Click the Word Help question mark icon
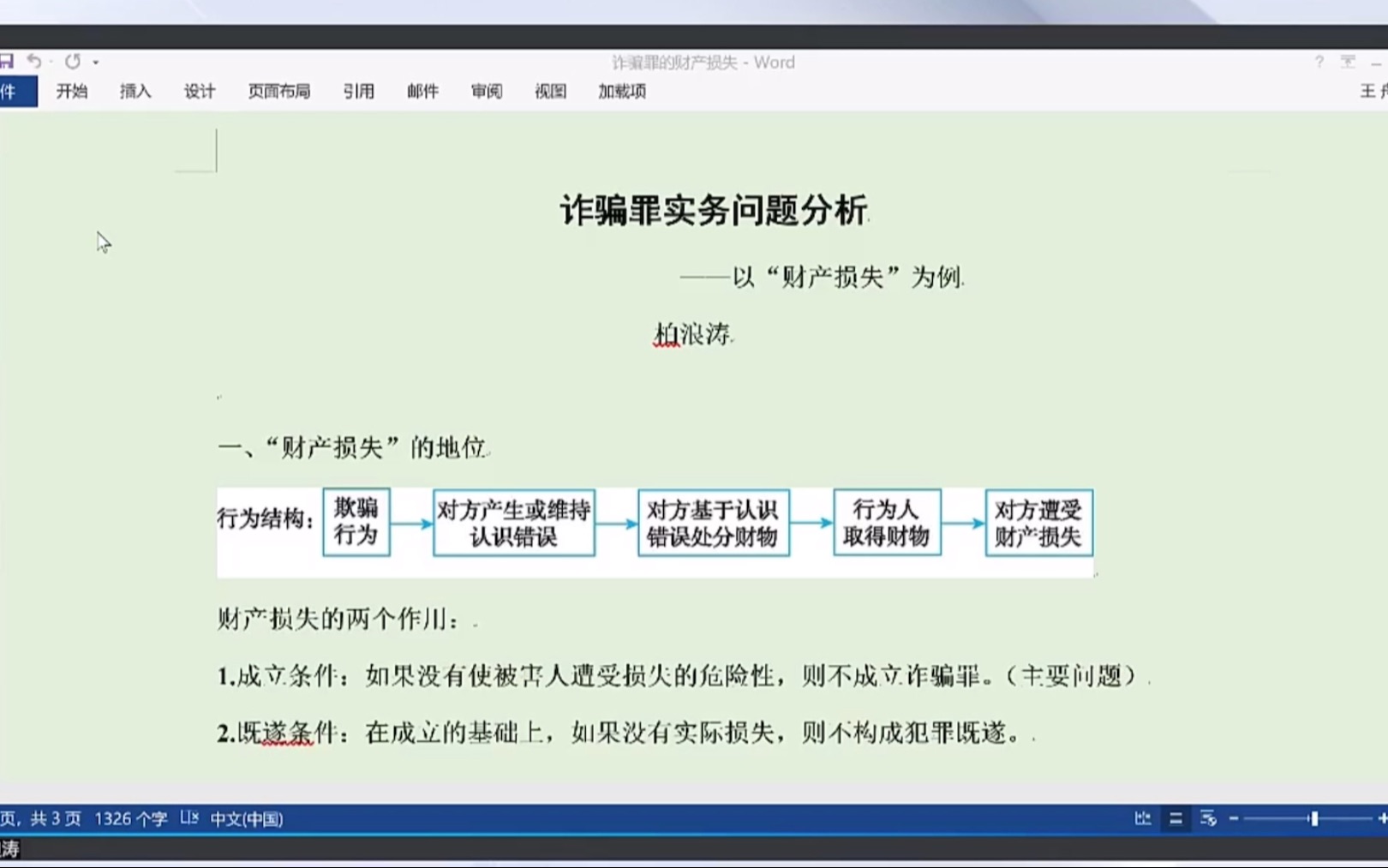 (x=1319, y=62)
